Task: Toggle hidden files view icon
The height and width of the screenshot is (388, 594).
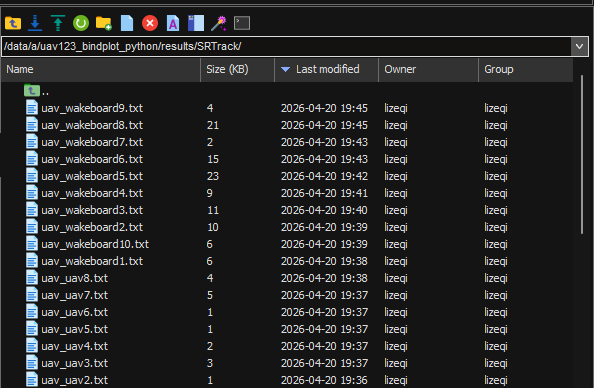Action: [x=196, y=23]
